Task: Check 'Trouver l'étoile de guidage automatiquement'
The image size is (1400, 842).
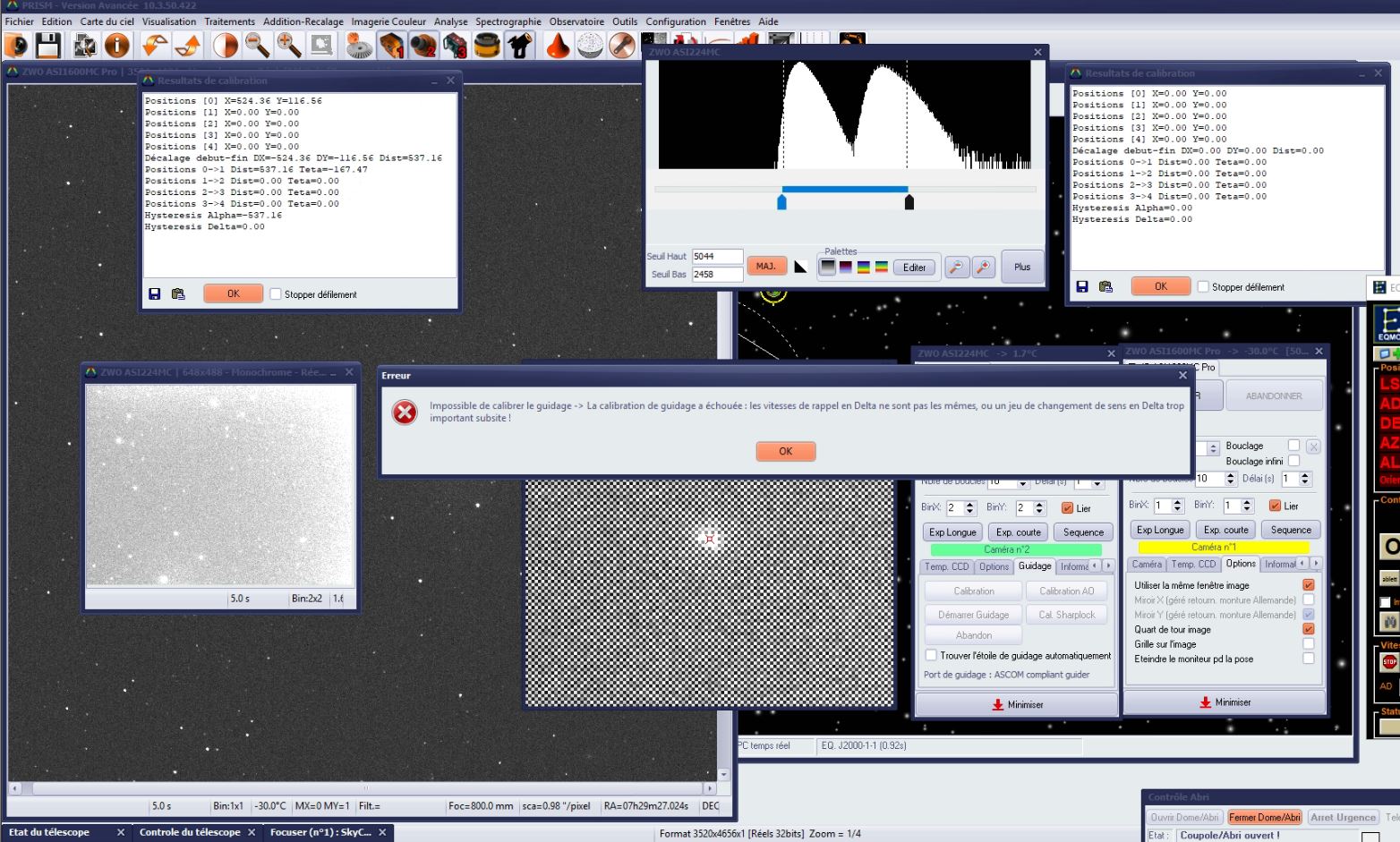Action: [931, 656]
